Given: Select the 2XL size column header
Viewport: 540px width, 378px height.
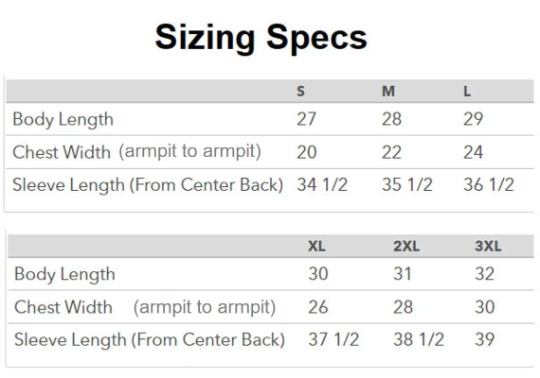Looking at the screenshot, I should click(406, 246).
